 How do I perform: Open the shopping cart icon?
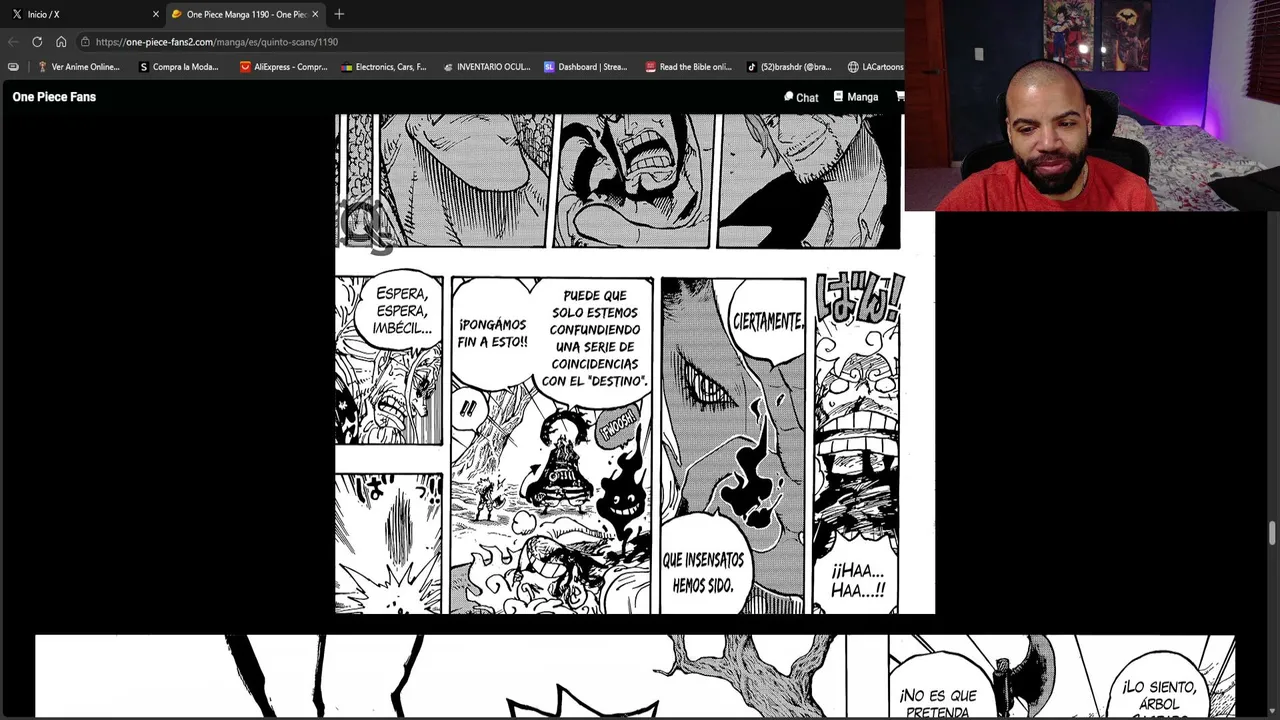(899, 97)
